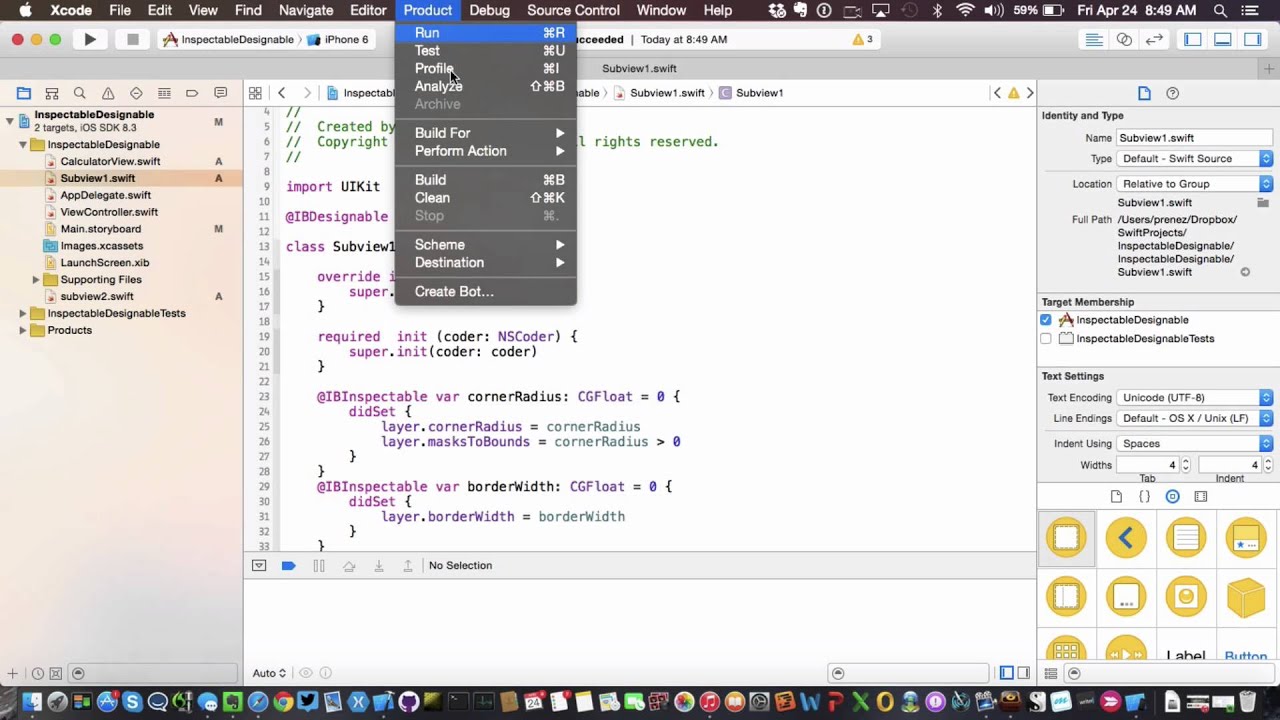Toggle breakpoints in the debug bar
The image size is (1280, 720).
pyautogui.click(x=289, y=566)
